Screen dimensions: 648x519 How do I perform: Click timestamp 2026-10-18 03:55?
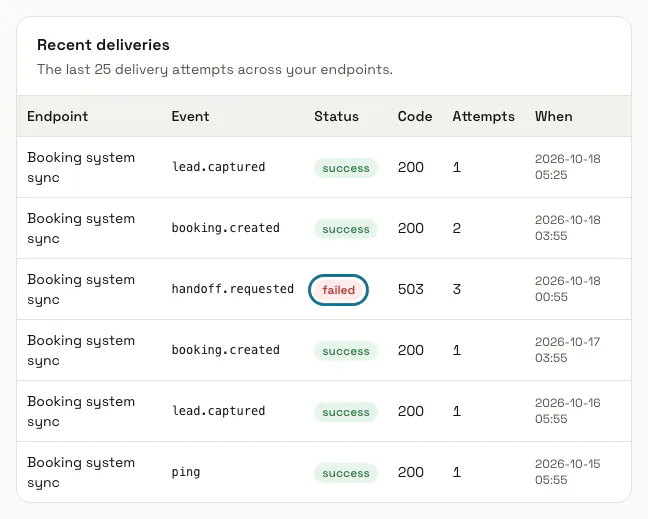coord(567,228)
